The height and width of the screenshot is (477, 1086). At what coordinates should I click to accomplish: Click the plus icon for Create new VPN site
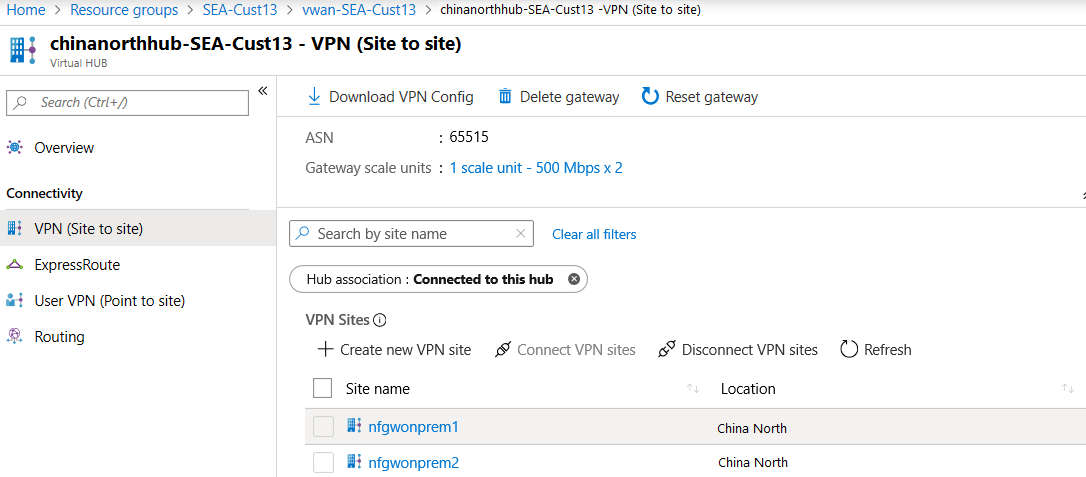tap(325, 350)
